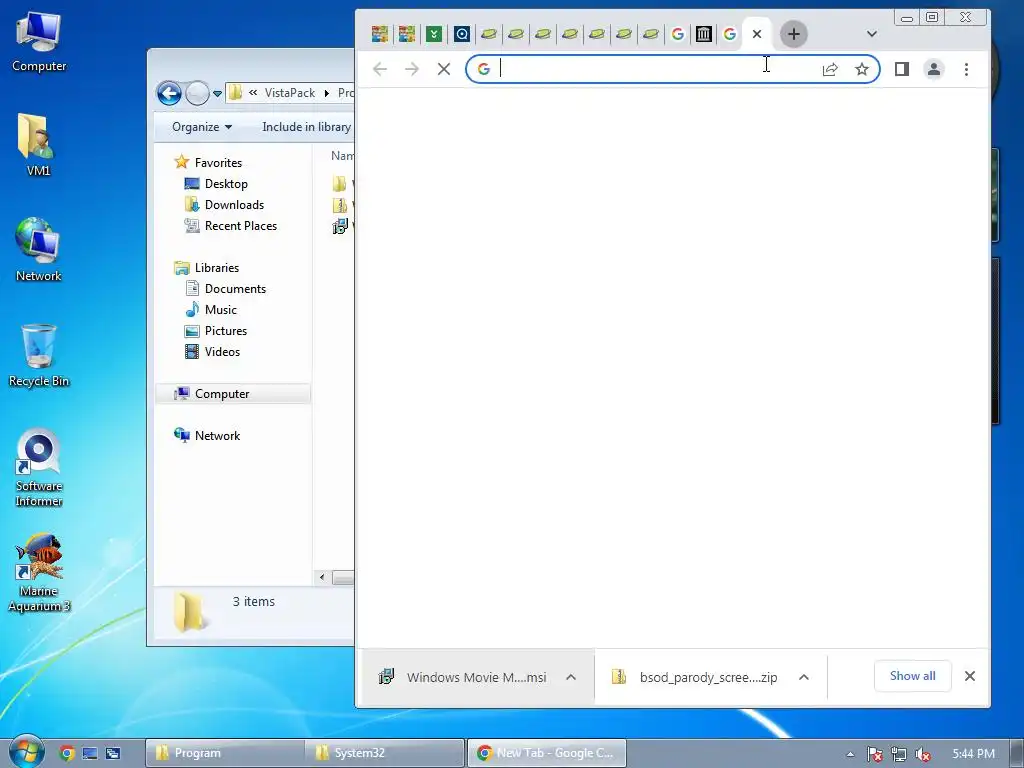The height and width of the screenshot is (768, 1024).
Task: Launch the pinned Chrome icon on the taskbar
Action: 67,753
